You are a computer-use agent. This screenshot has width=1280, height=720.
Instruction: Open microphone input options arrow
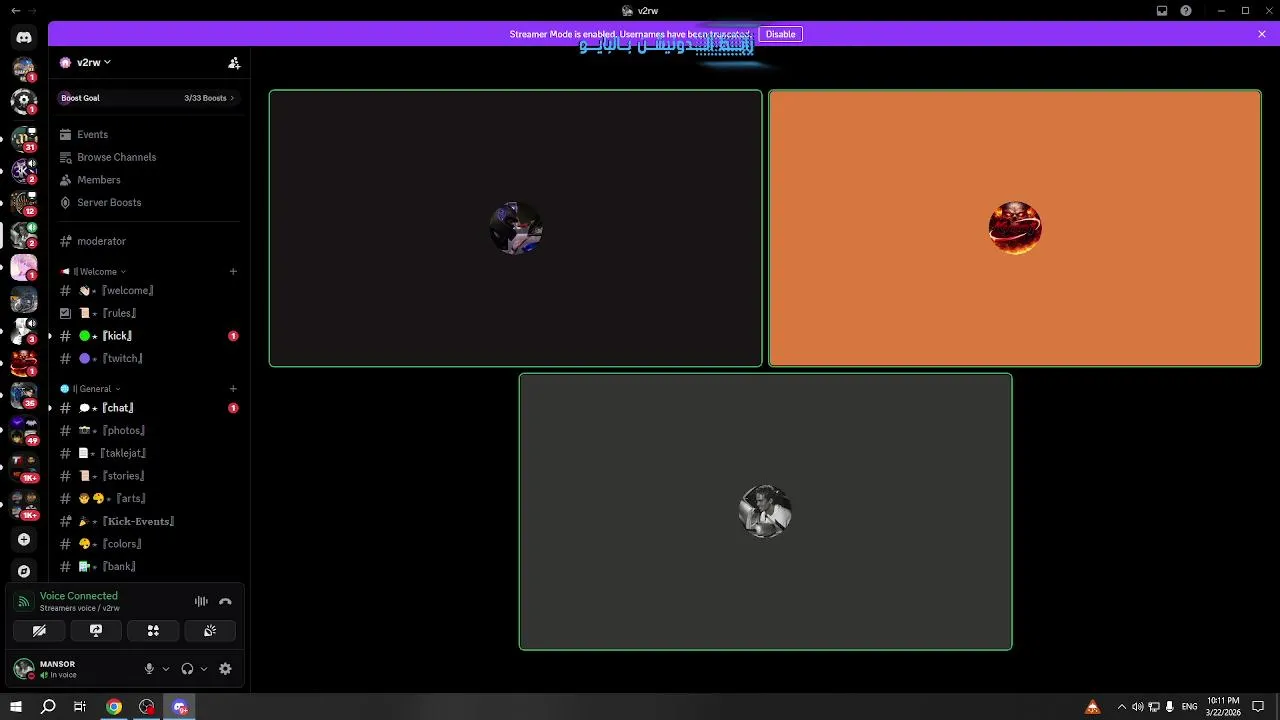(x=166, y=669)
